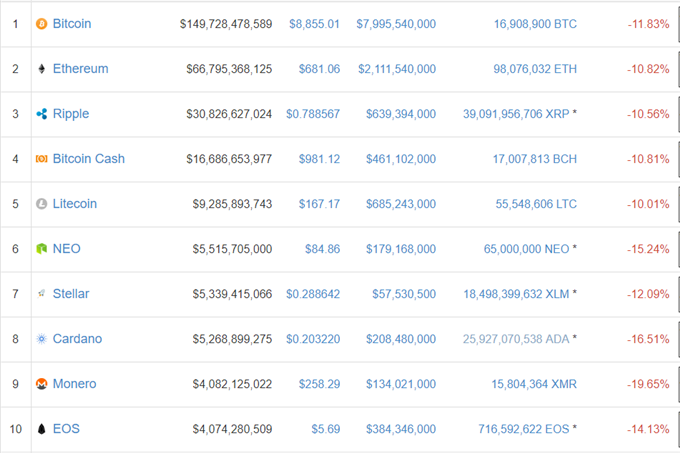The image size is (680, 453).
Task: Select Ripple market cap $30,826,627,024
Action: tap(229, 114)
